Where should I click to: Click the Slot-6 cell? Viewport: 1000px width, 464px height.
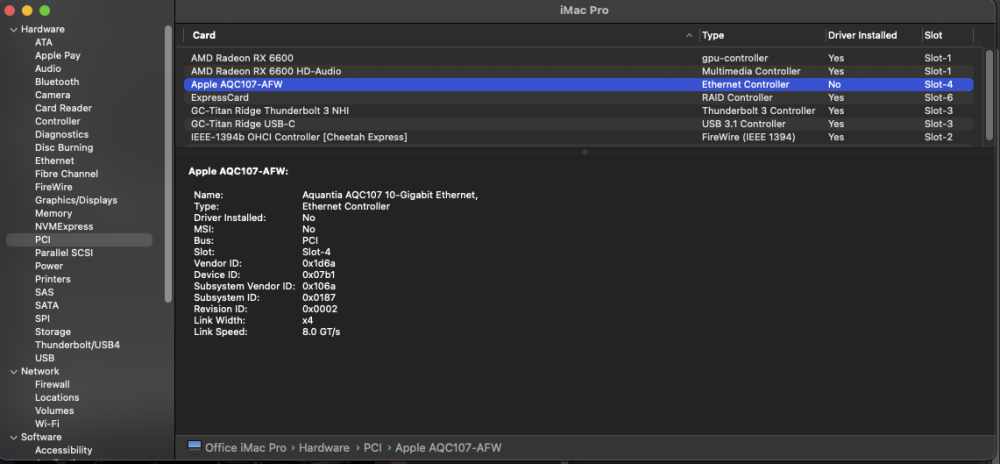[x=939, y=98]
